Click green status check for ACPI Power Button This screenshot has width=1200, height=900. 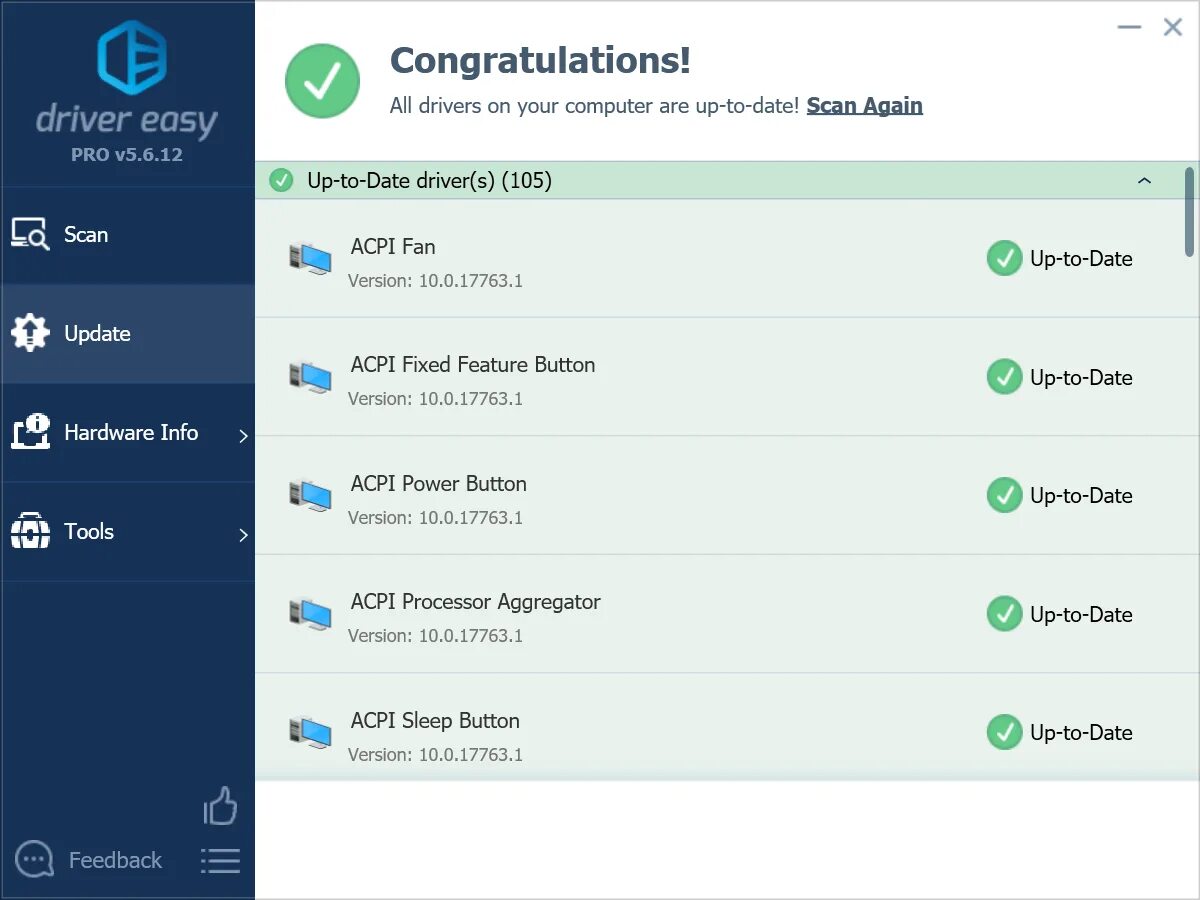pyautogui.click(x=1004, y=495)
